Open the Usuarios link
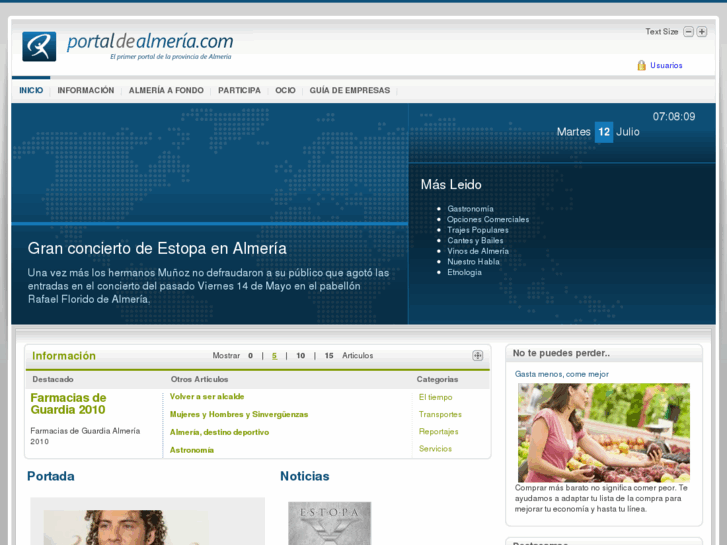727x545 pixels. [666, 65]
